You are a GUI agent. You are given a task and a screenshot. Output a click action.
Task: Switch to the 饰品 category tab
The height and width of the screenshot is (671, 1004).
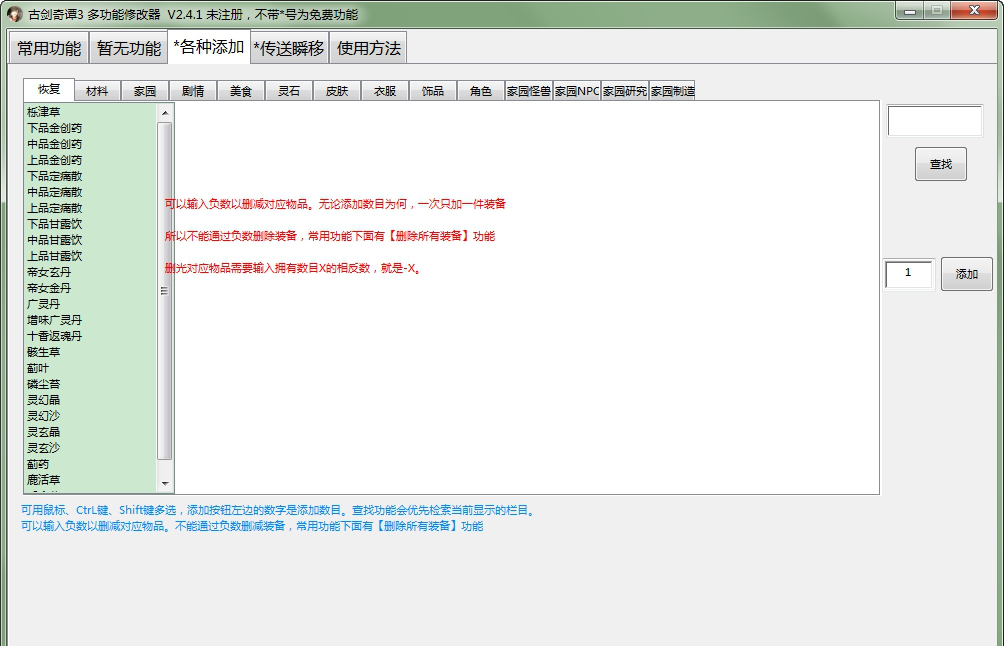click(433, 91)
